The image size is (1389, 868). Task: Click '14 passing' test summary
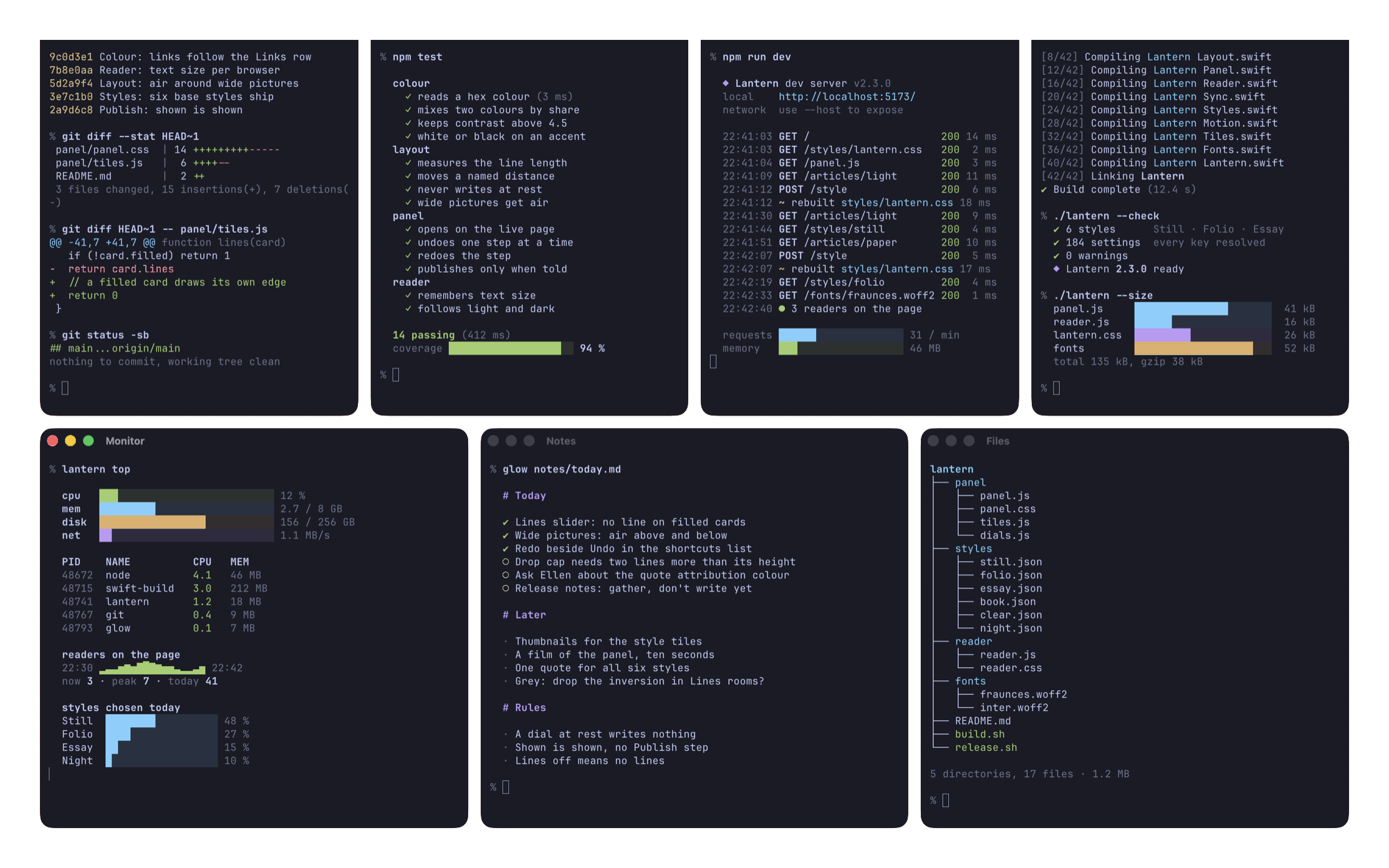pos(423,335)
